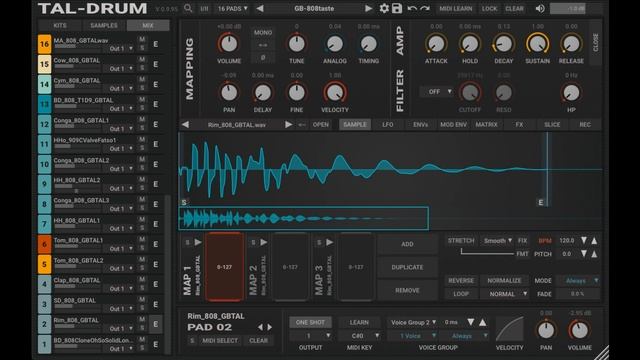Screen dimensions: 640x360
Task: Click the OPEN sample button
Action: coord(320,124)
